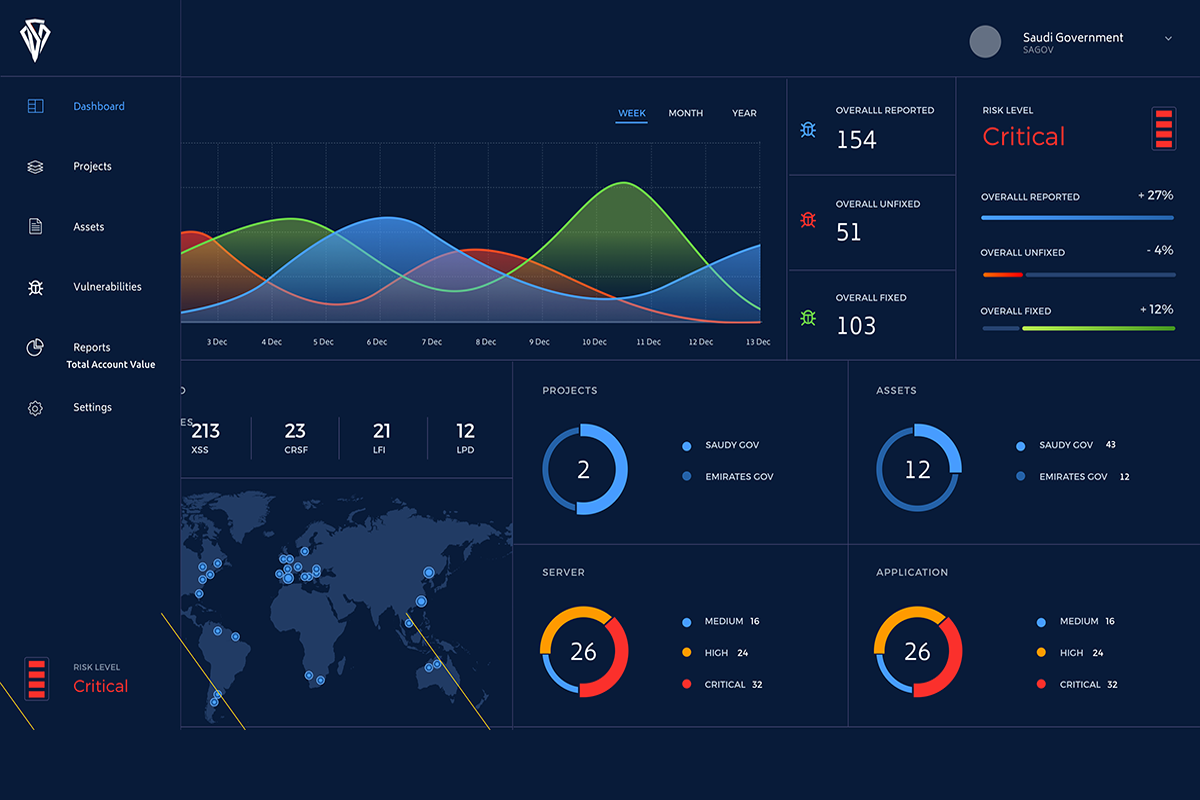
Task: Click the Saudi Government account name
Action: 1073,37
